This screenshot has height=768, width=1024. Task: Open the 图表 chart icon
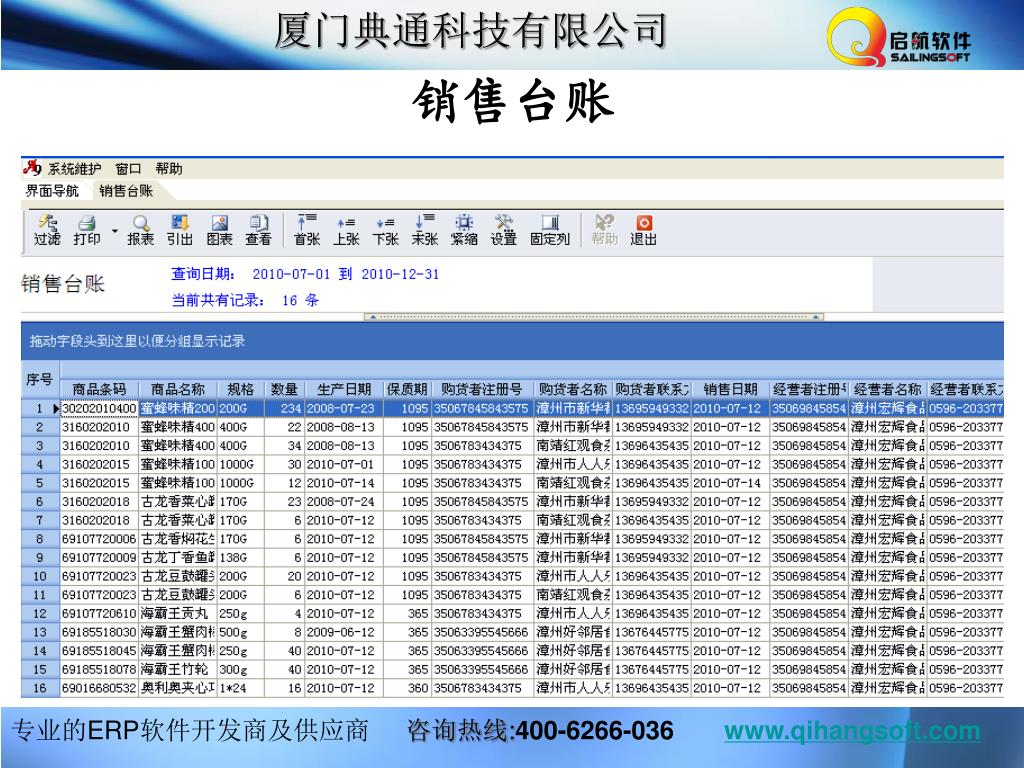pos(219,230)
